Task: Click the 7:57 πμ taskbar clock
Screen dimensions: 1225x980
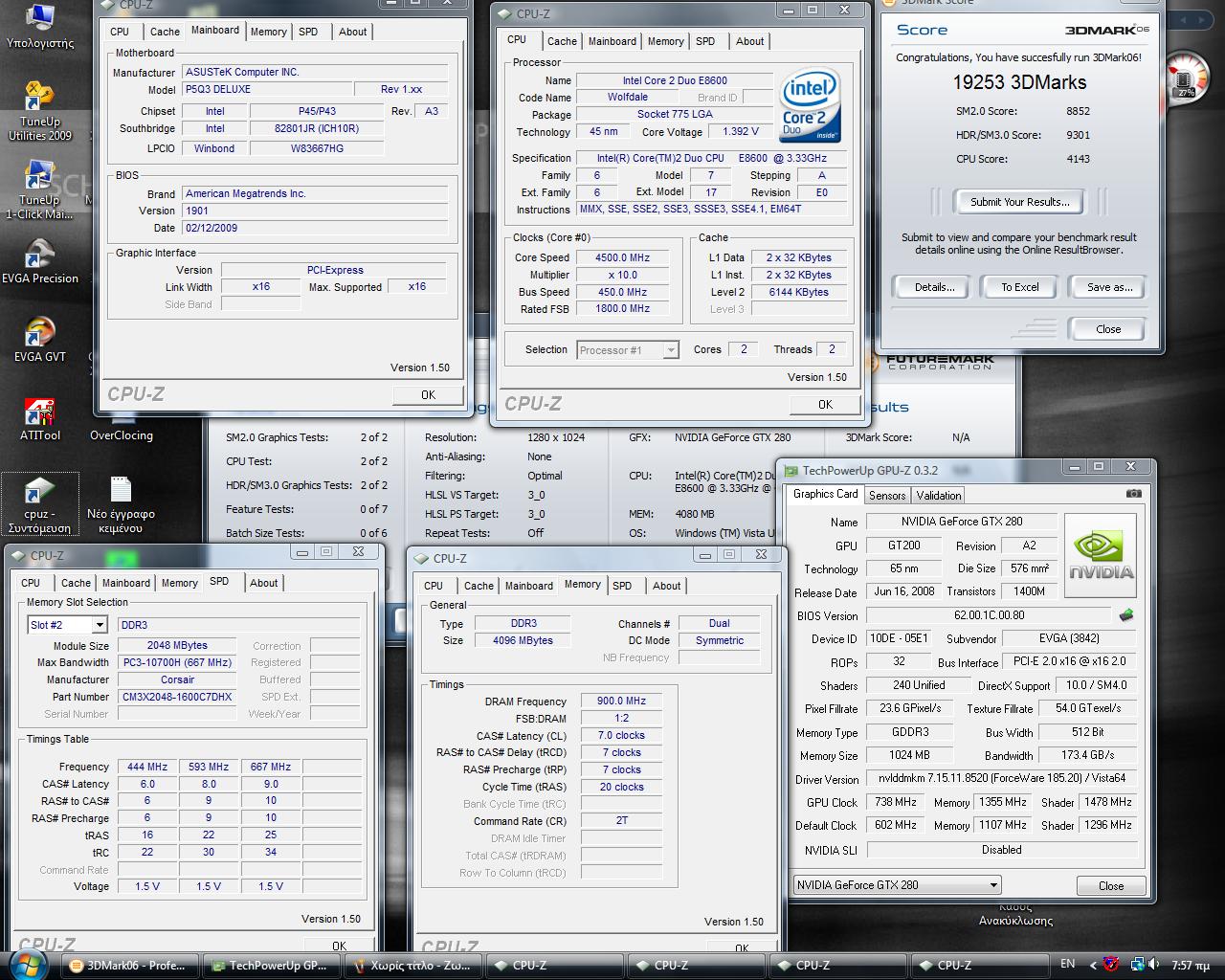Action: [1191, 965]
